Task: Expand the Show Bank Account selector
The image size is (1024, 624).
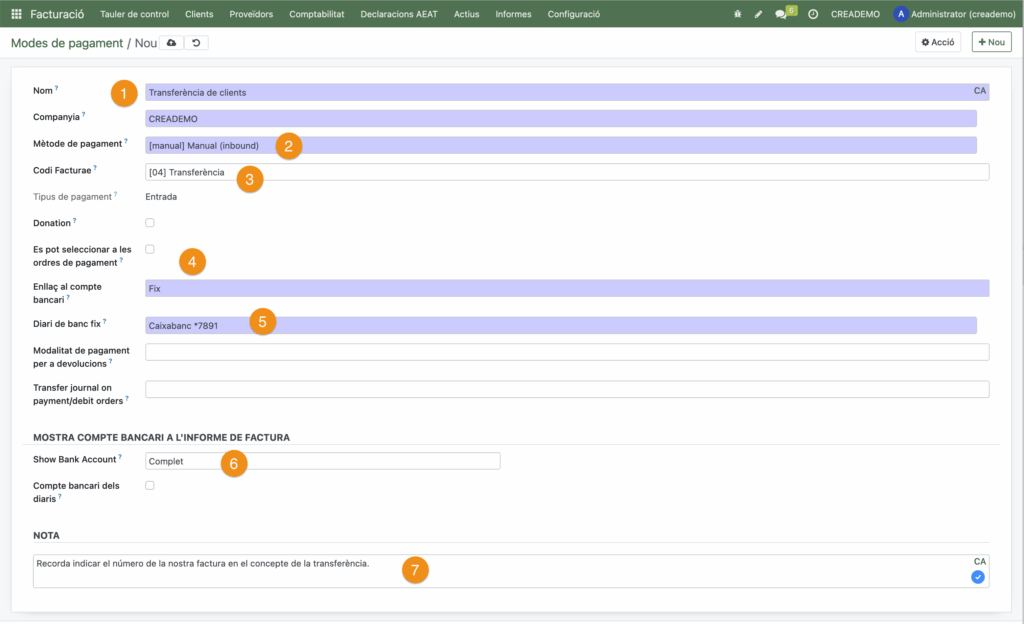Action: pyautogui.click(x=322, y=461)
